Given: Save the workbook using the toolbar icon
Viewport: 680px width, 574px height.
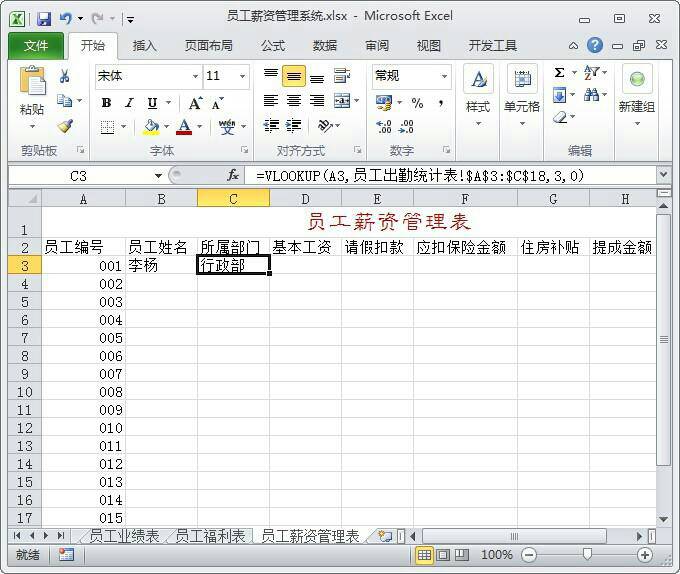Looking at the screenshot, I should pyautogui.click(x=43, y=18).
